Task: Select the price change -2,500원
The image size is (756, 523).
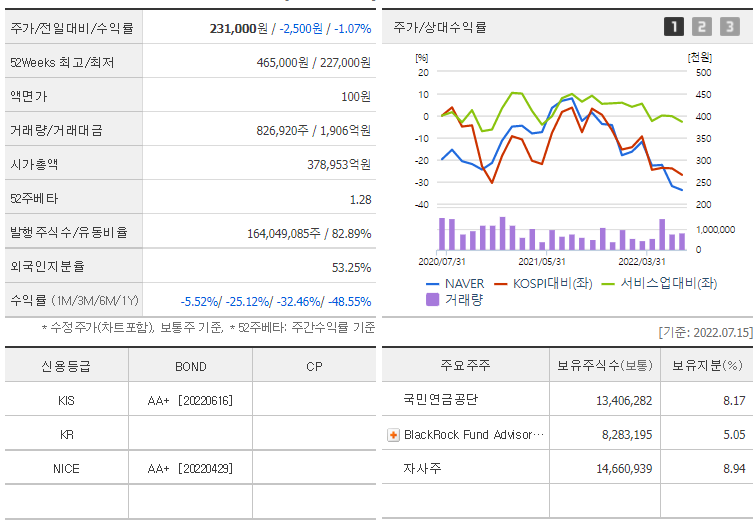Action: point(301,29)
